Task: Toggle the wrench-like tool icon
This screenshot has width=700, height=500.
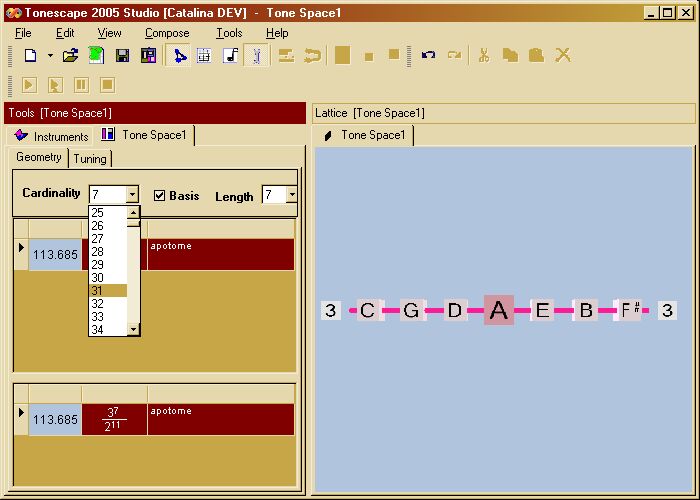Action: [256, 55]
